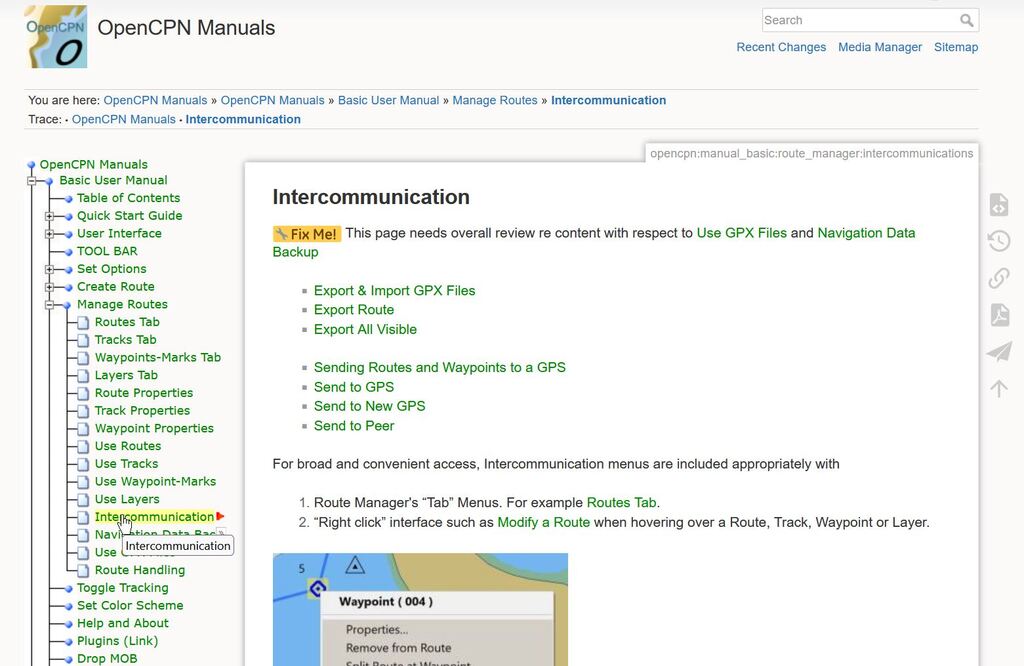Viewport: 1024px width, 666px height.
Task: Open Set Color Scheme tree item
Action: point(130,606)
